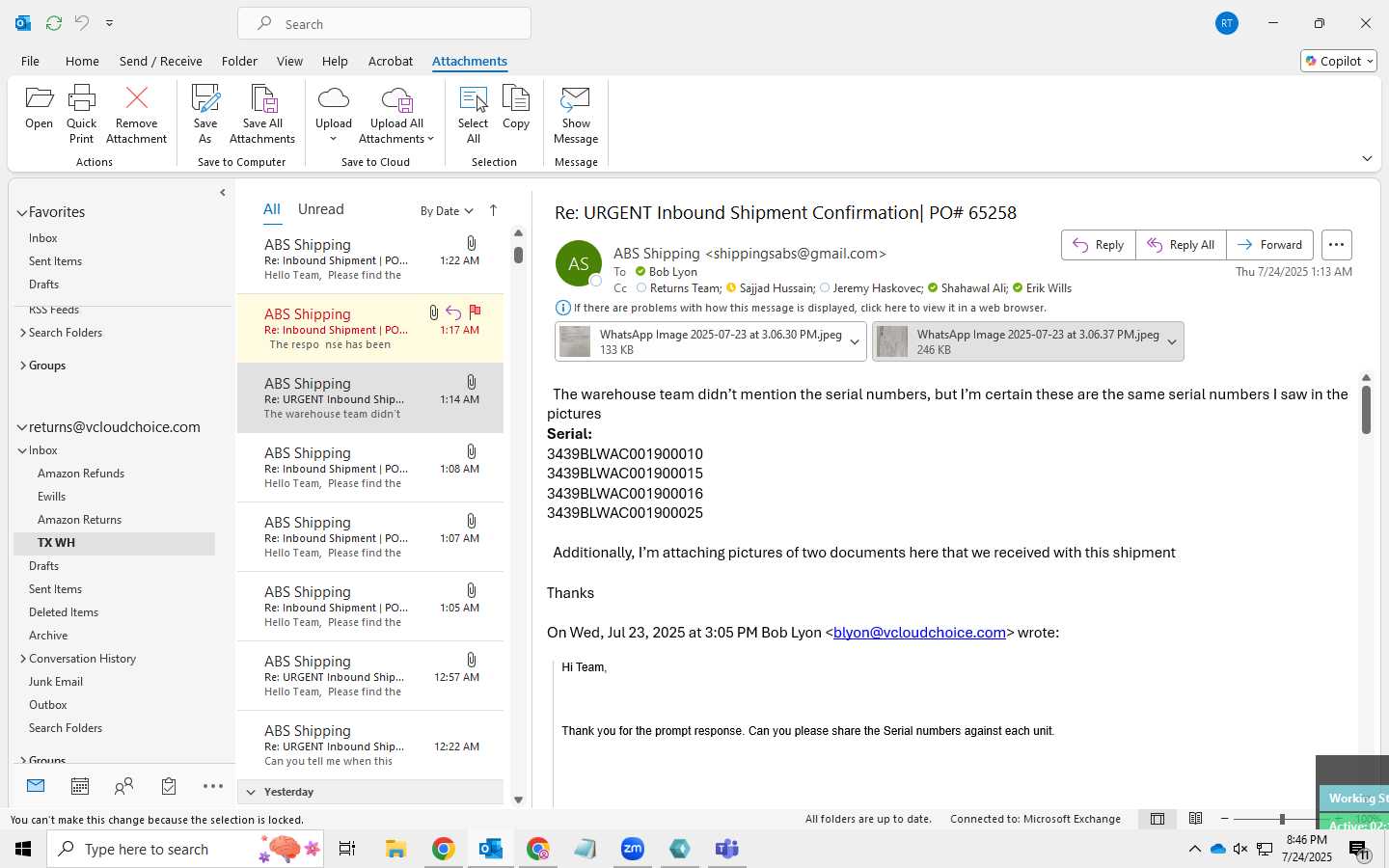The width and height of the screenshot is (1389, 868).
Task: Open the View ribbon tab
Action: (x=289, y=61)
